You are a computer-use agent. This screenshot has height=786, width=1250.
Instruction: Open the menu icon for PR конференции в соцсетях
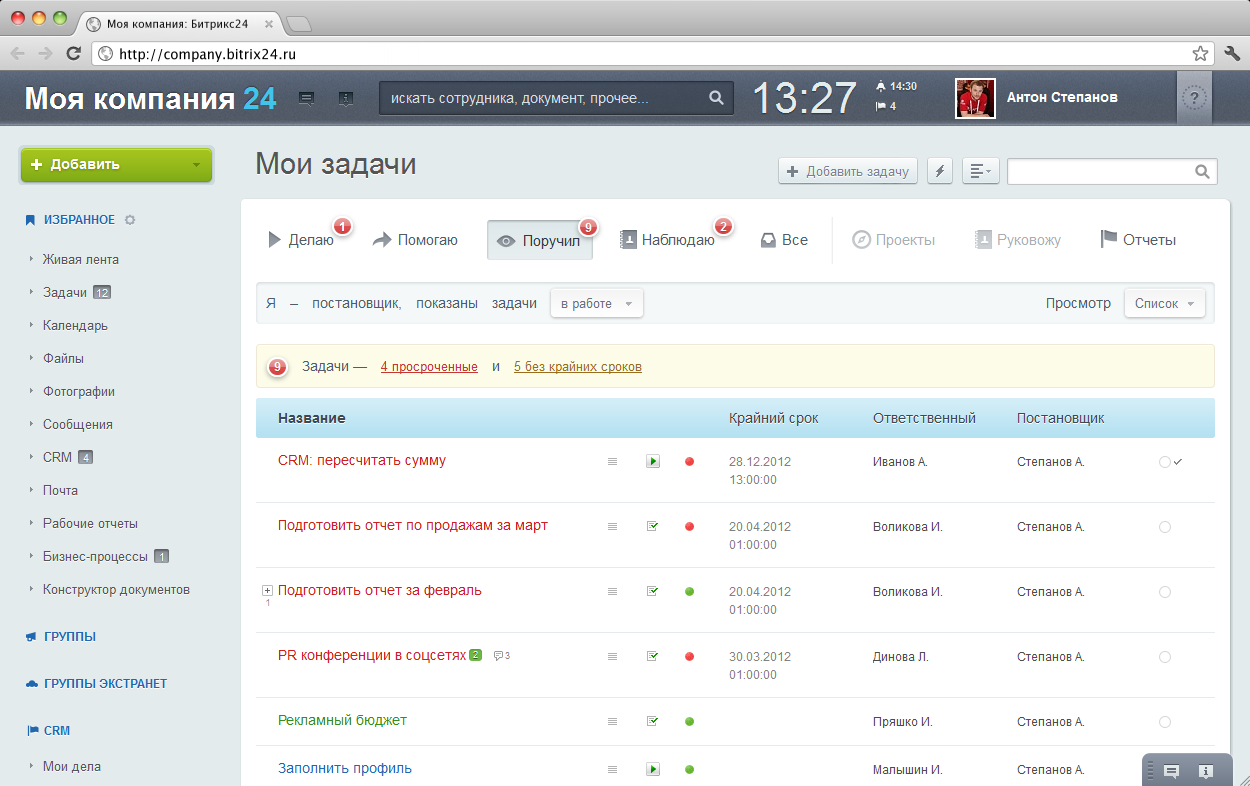pyautogui.click(x=613, y=656)
